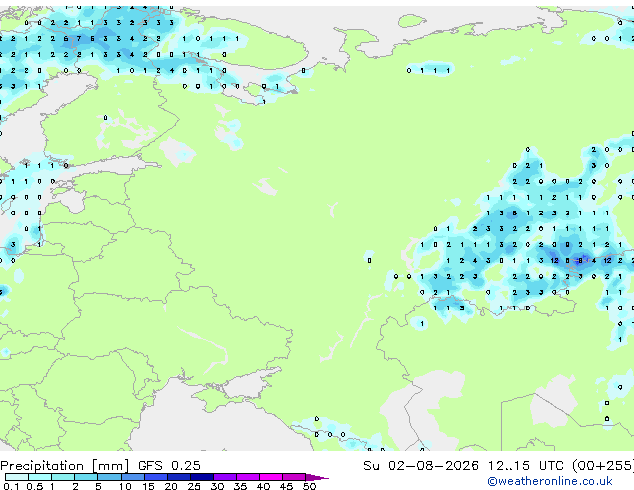Click the 10–15 mm legend color box
The image size is (634, 490).
[132, 477]
